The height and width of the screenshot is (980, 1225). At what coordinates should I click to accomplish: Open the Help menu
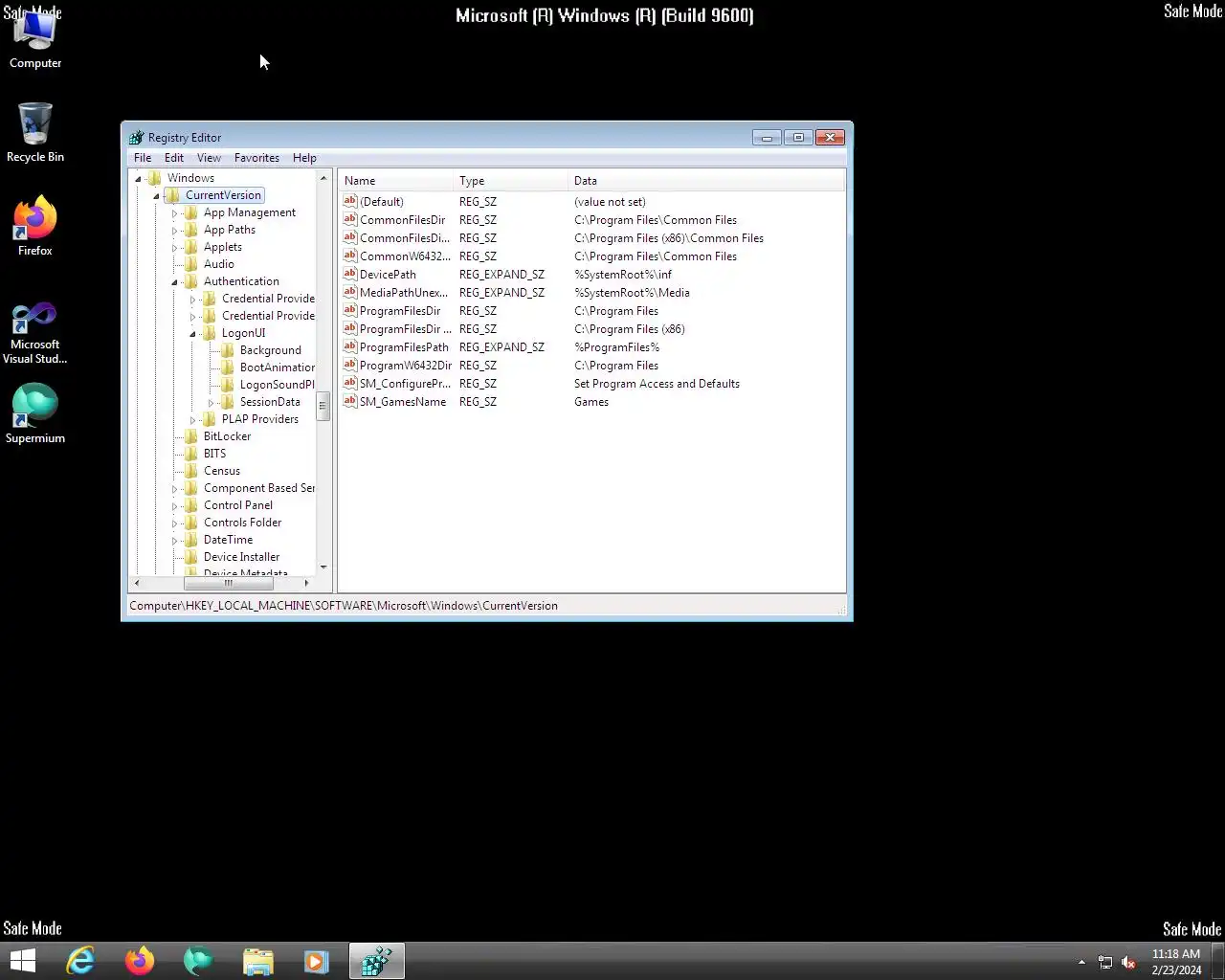(304, 158)
